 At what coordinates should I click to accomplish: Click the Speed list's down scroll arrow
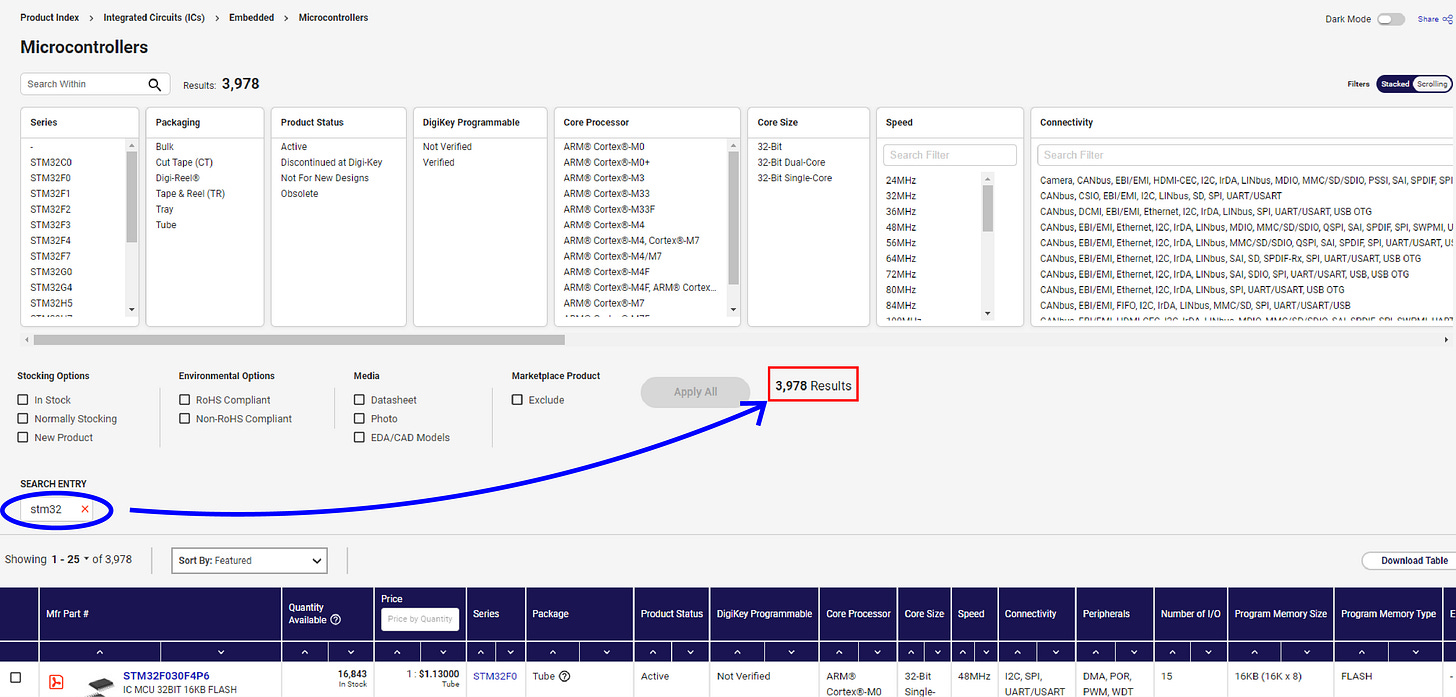click(988, 313)
